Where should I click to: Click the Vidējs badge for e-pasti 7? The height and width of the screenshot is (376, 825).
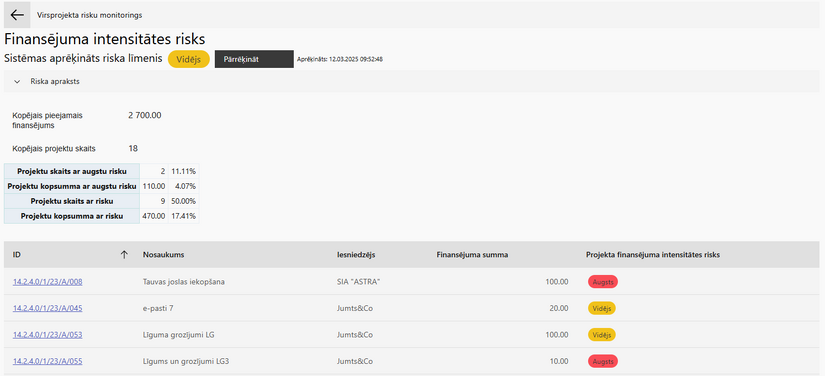pos(602,308)
